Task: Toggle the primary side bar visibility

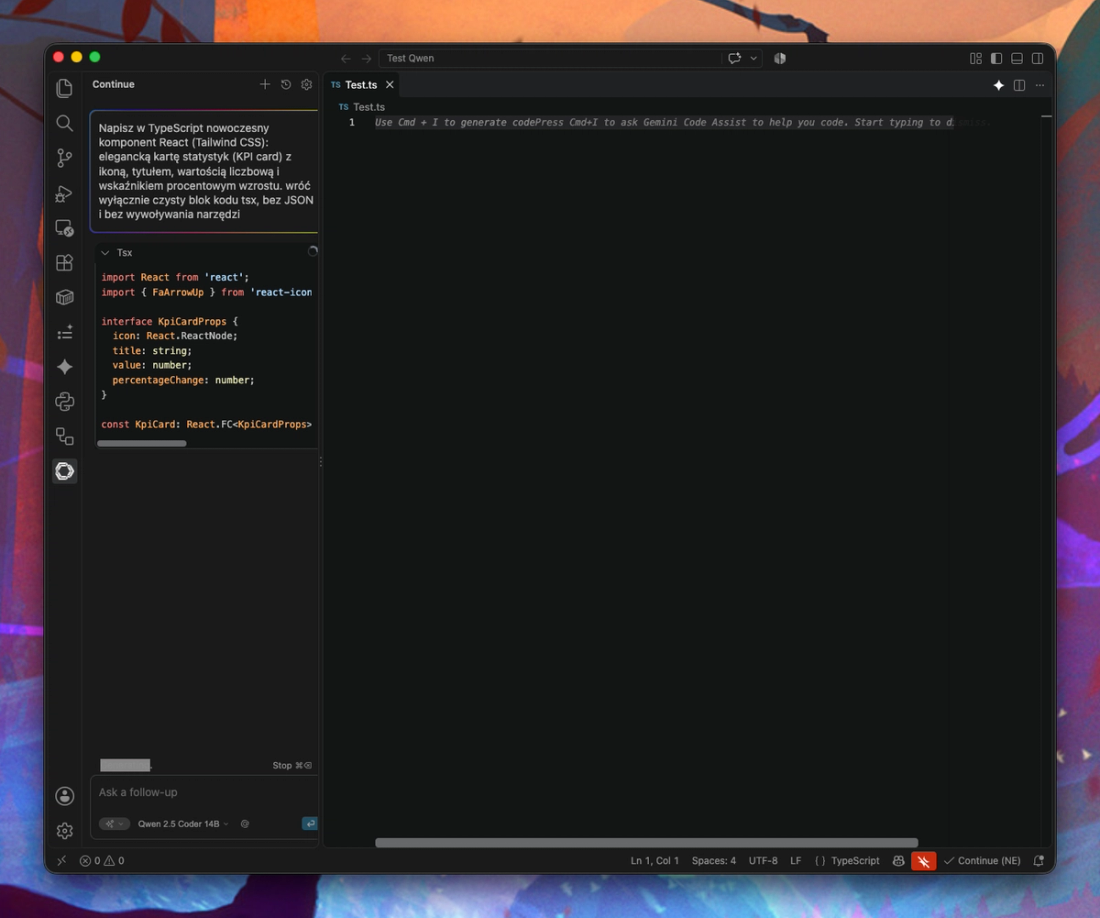Action: click(996, 58)
